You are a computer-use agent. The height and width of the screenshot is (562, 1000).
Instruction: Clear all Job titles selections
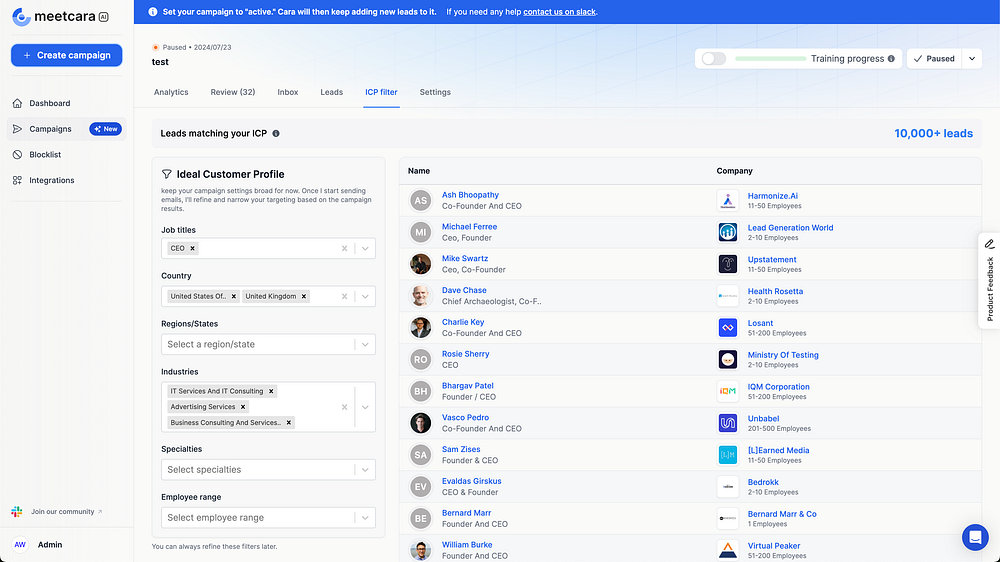tap(344, 248)
